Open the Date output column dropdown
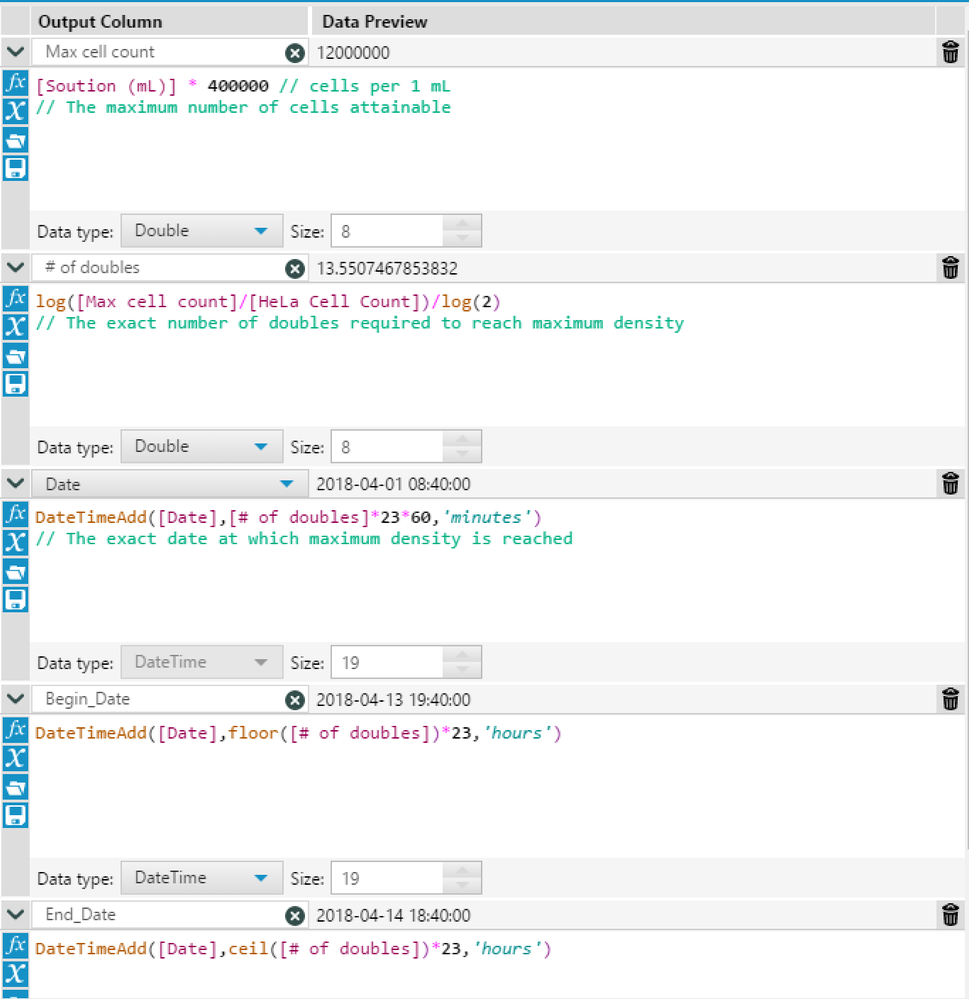The height and width of the screenshot is (999, 969). 169,484
